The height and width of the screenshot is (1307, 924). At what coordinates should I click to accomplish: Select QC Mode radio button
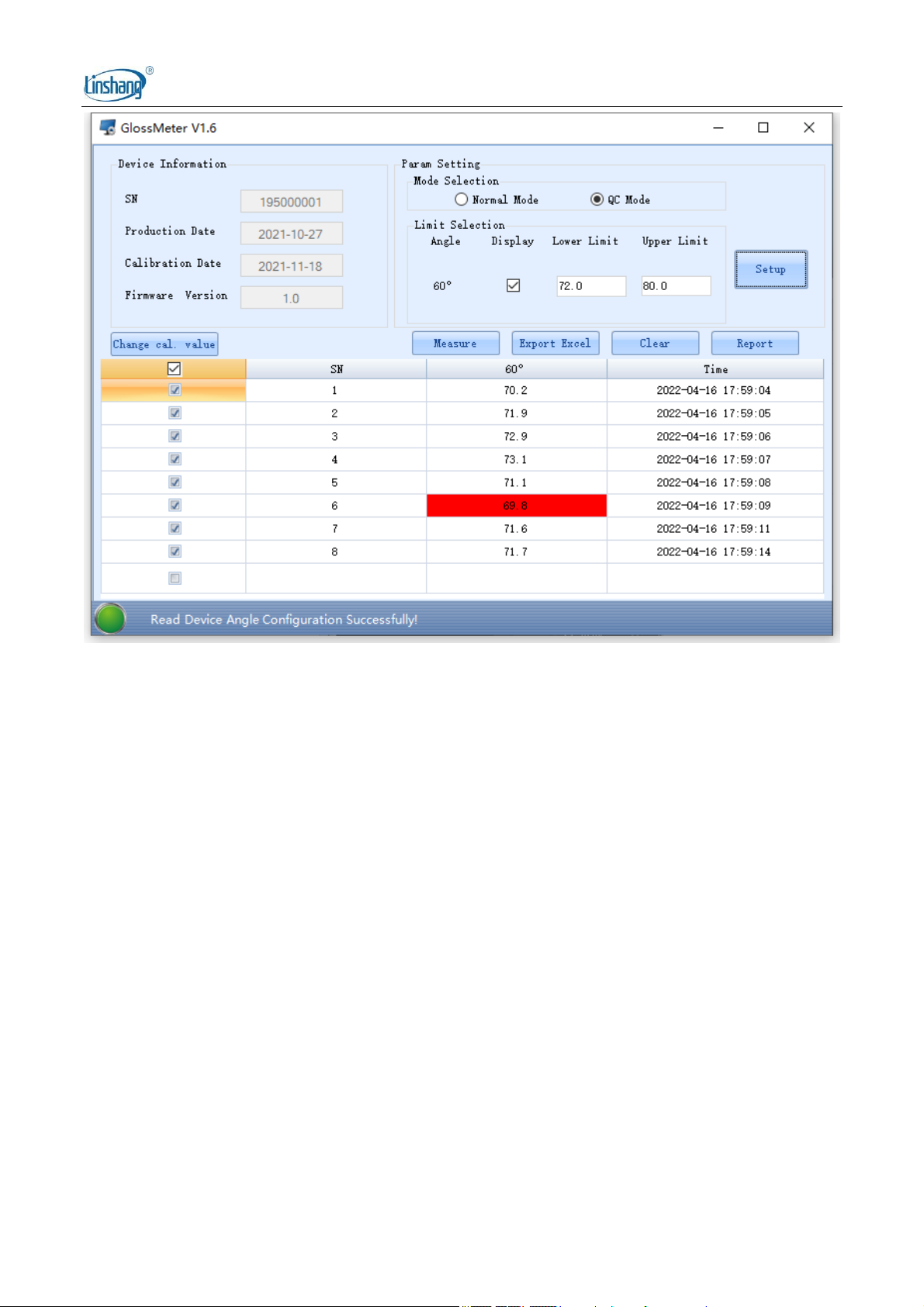point(597,199)
